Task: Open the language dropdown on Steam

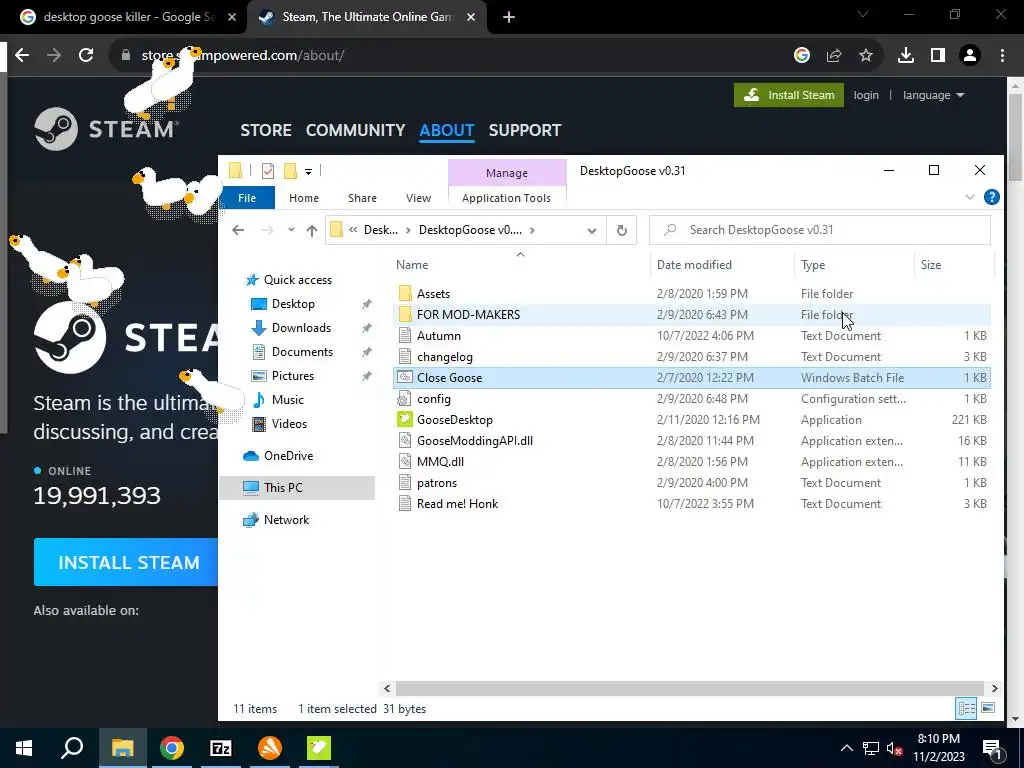Action: [x=933, y=95]
